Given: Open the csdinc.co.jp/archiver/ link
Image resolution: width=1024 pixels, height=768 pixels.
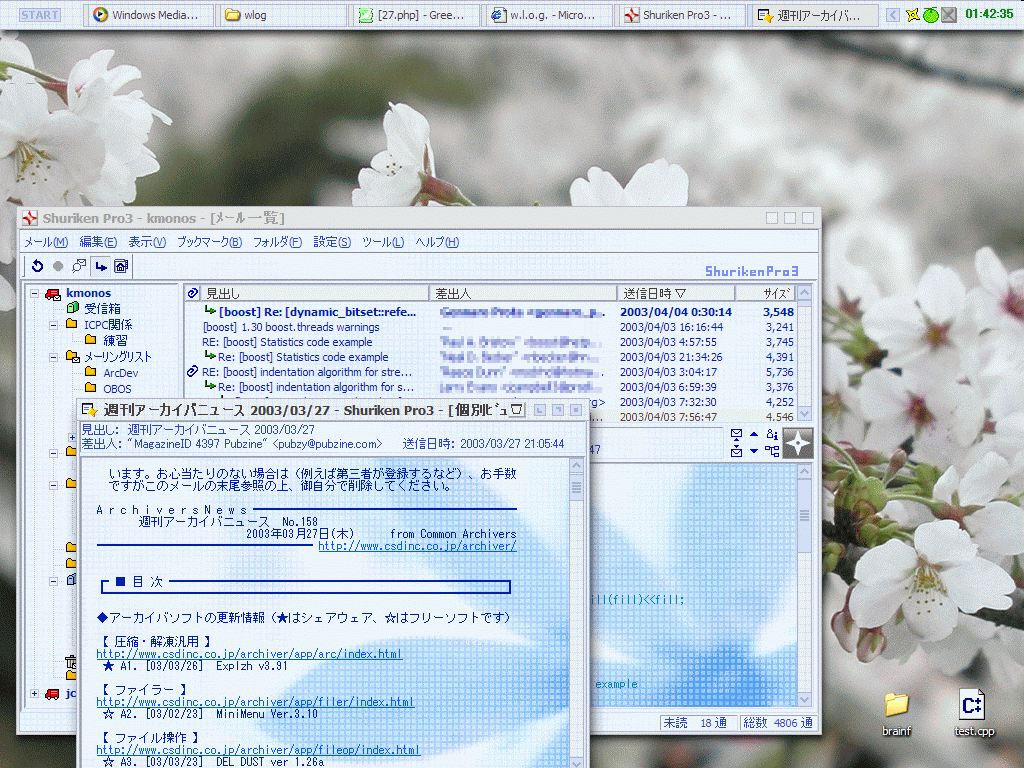Looking at the screenshot, I should [417, 546].
